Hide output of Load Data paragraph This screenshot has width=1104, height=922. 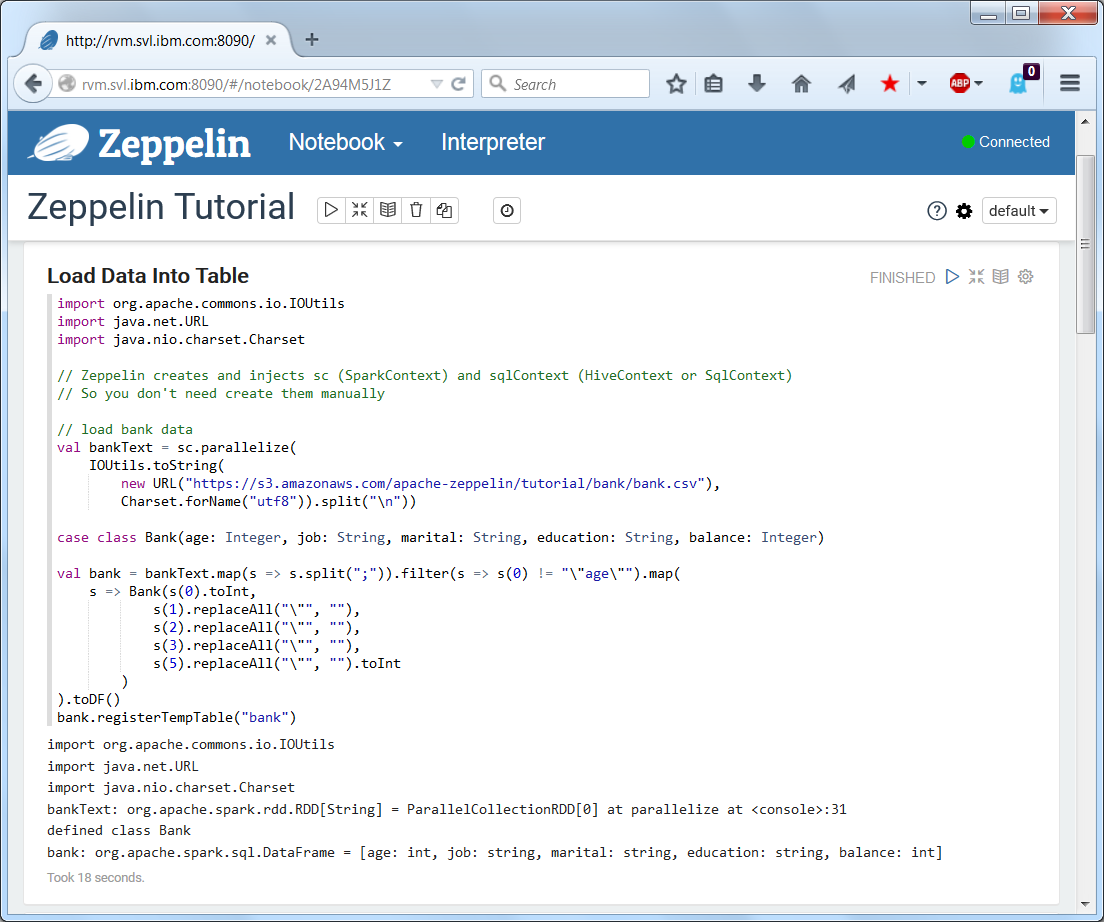[1000, 277]
